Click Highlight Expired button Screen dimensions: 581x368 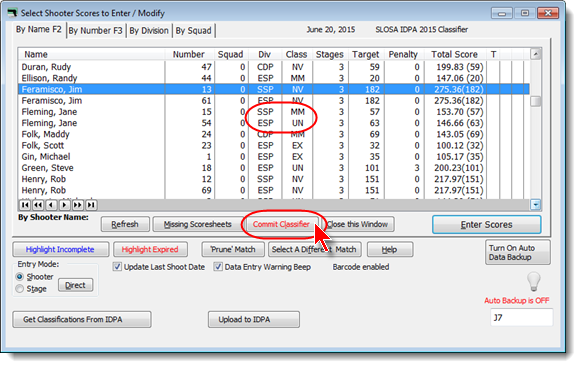coord(150,249)
